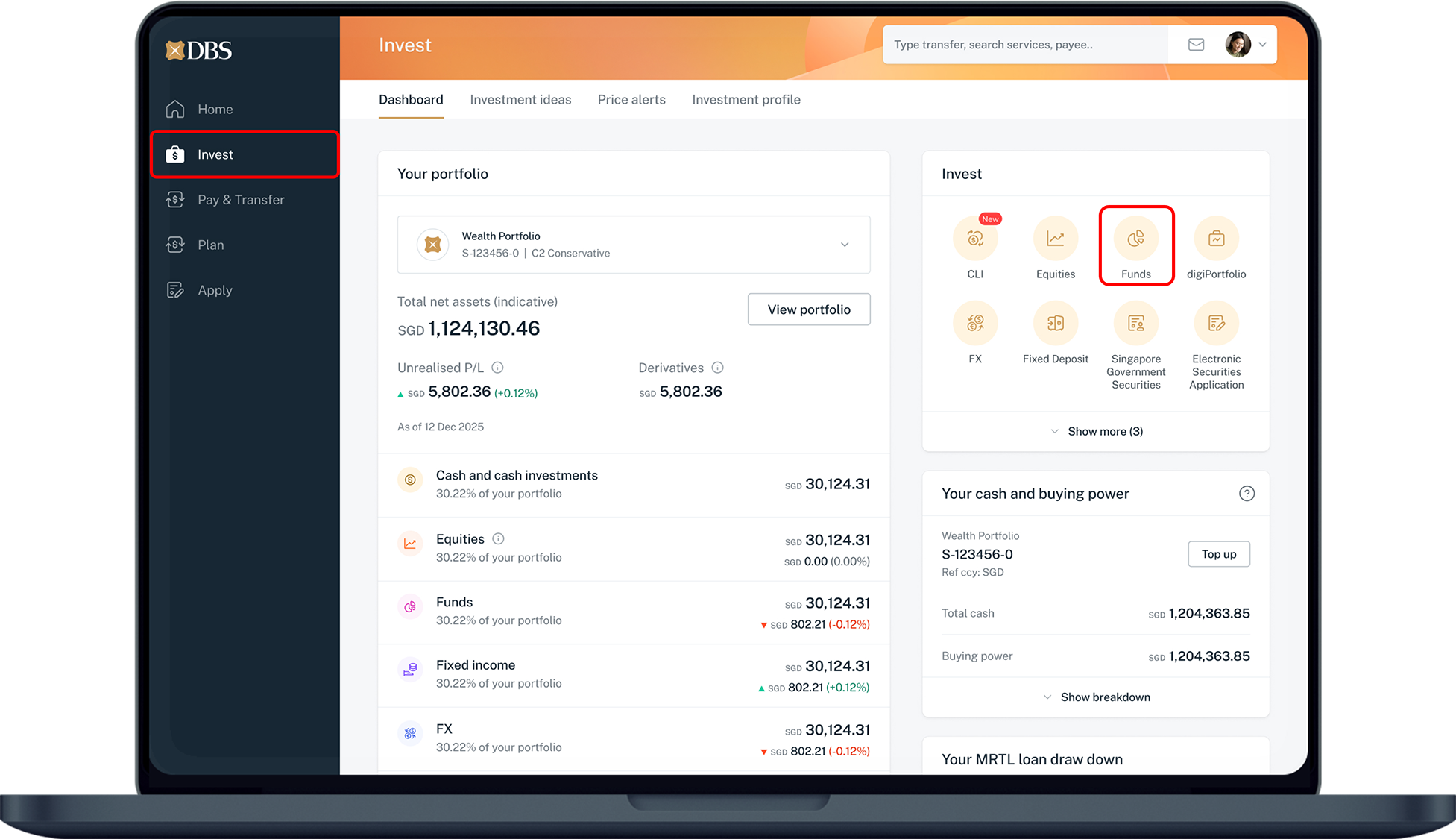Open the CLI investment icon
Viewport: 1456px width, 839px height.
pos(974,239)
